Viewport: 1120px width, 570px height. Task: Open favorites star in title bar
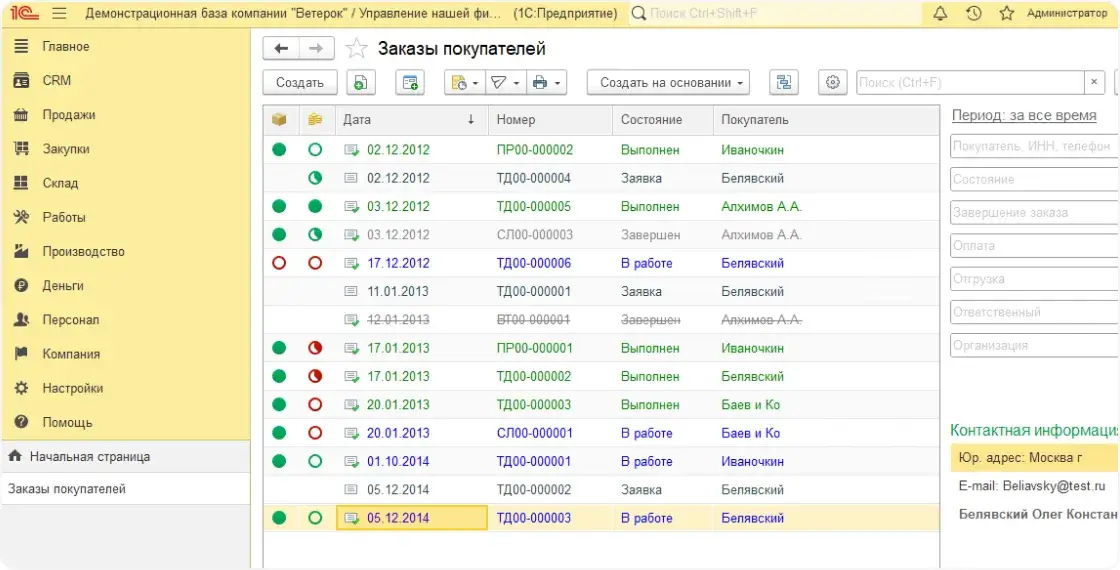point(1006,14)
